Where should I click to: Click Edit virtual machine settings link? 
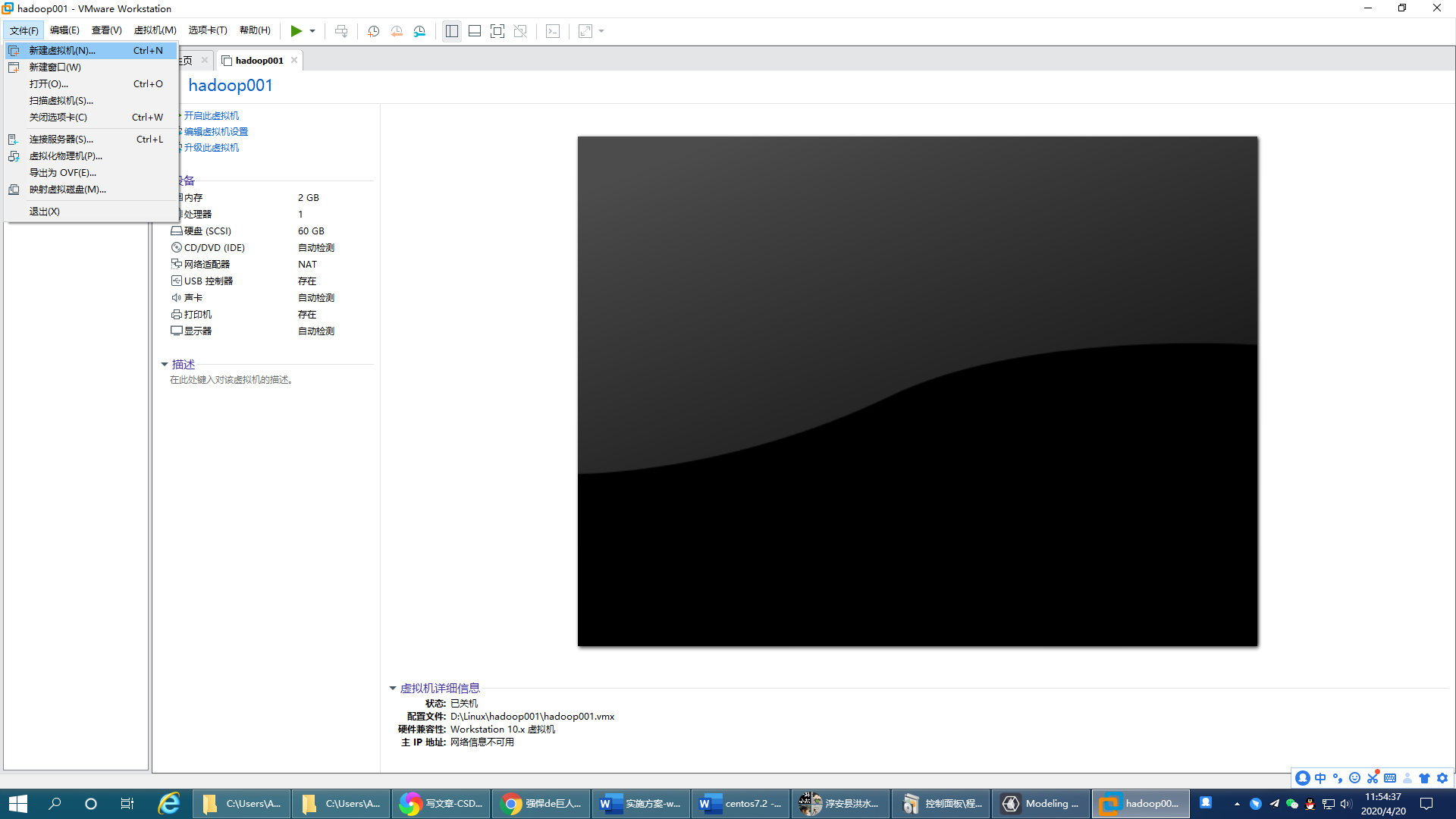pos(216,132)
